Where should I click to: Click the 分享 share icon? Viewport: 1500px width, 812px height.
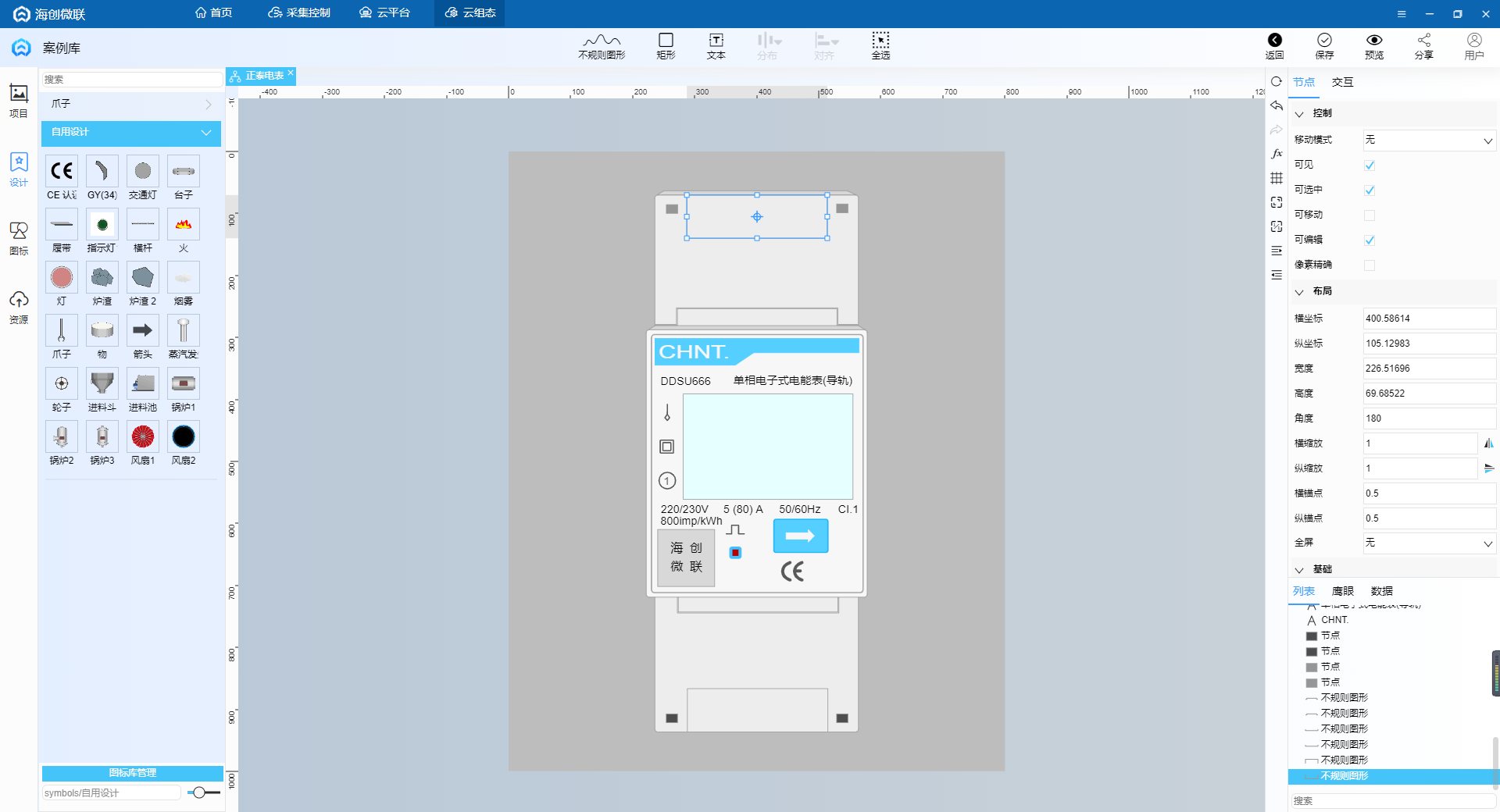[1424, 46]
